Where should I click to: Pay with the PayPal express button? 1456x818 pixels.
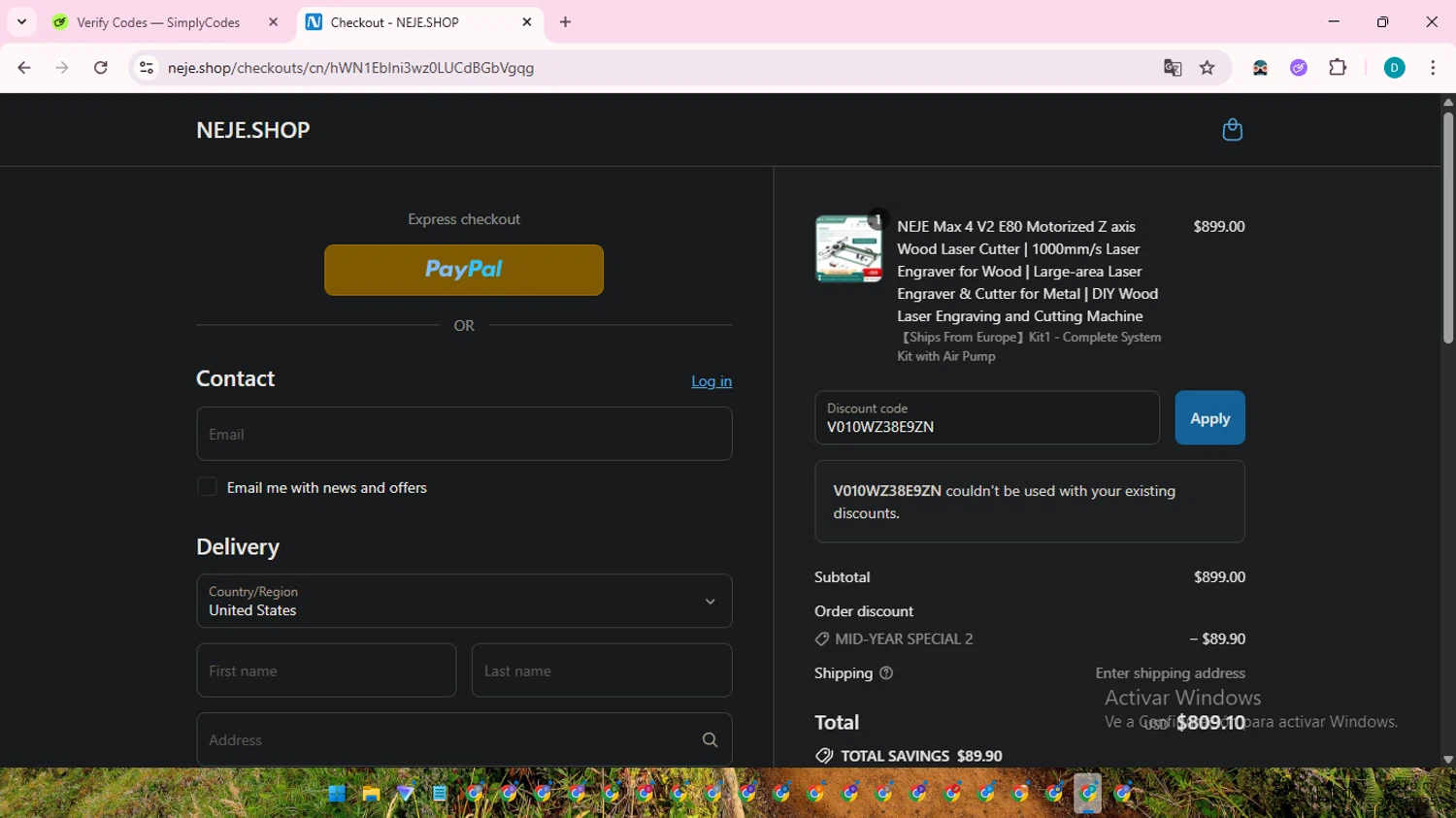pos(464,270)
